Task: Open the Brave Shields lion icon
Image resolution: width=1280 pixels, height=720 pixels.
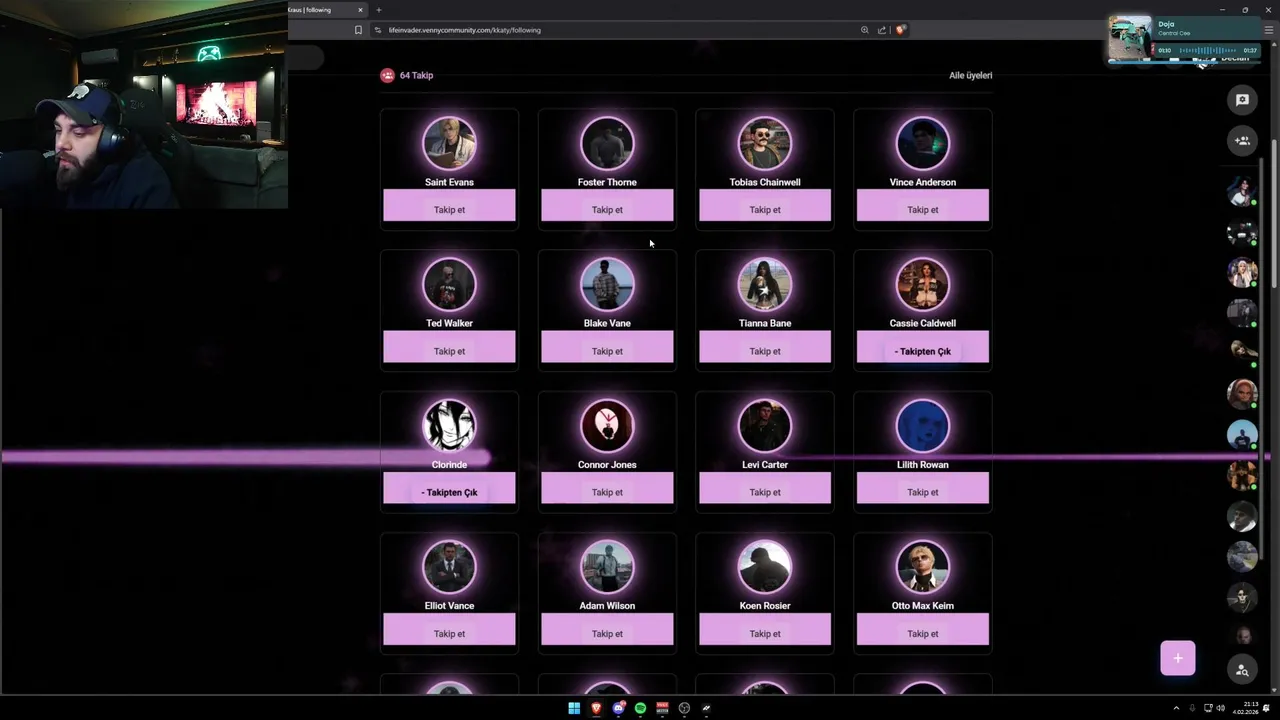Action: pos(900,30)
